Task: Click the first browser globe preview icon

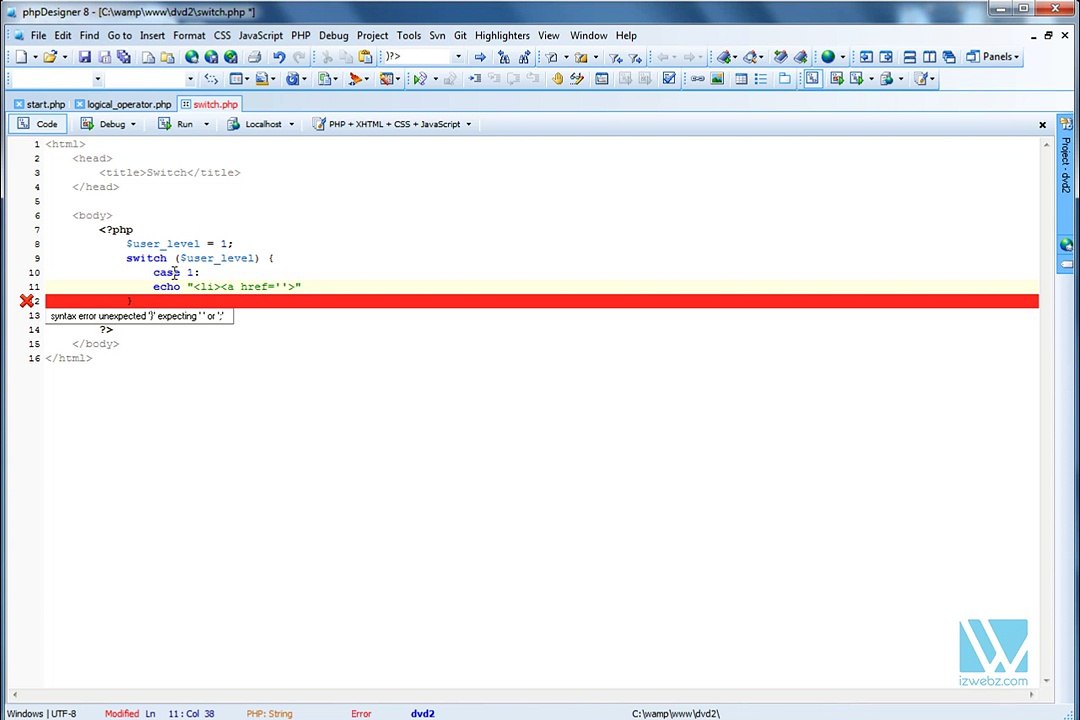Action: (191, 57)
